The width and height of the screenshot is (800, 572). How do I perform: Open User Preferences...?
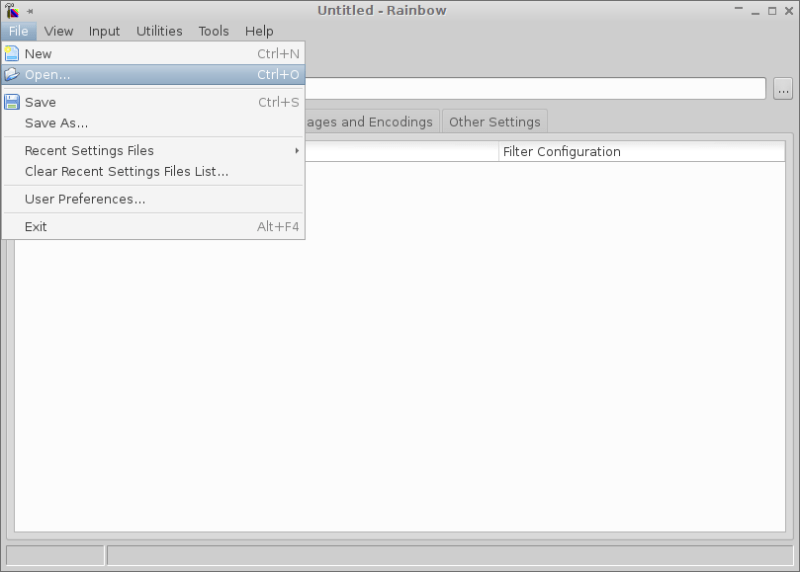(153, 199)
